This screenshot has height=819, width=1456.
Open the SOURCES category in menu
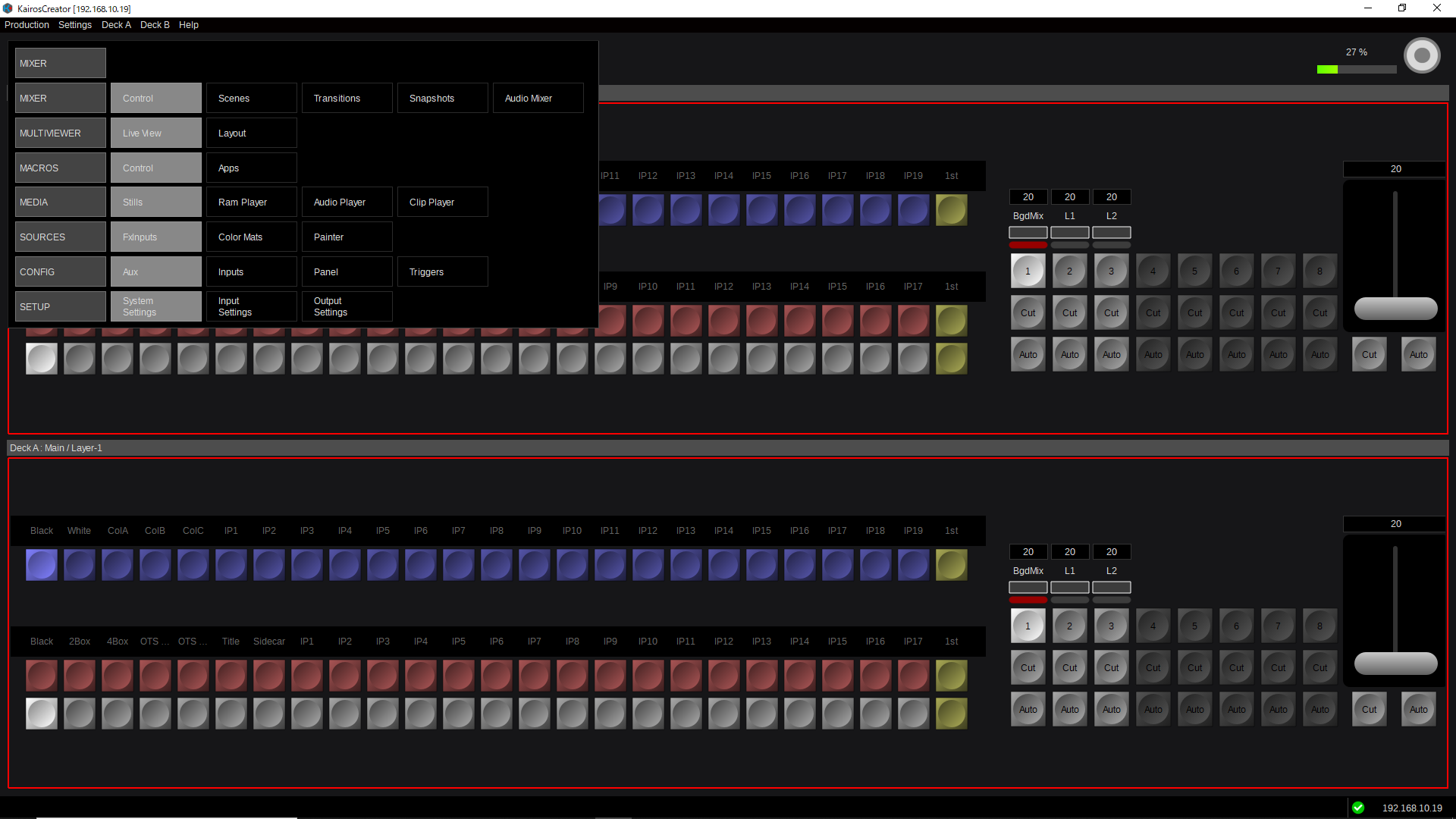coord(60,237)
